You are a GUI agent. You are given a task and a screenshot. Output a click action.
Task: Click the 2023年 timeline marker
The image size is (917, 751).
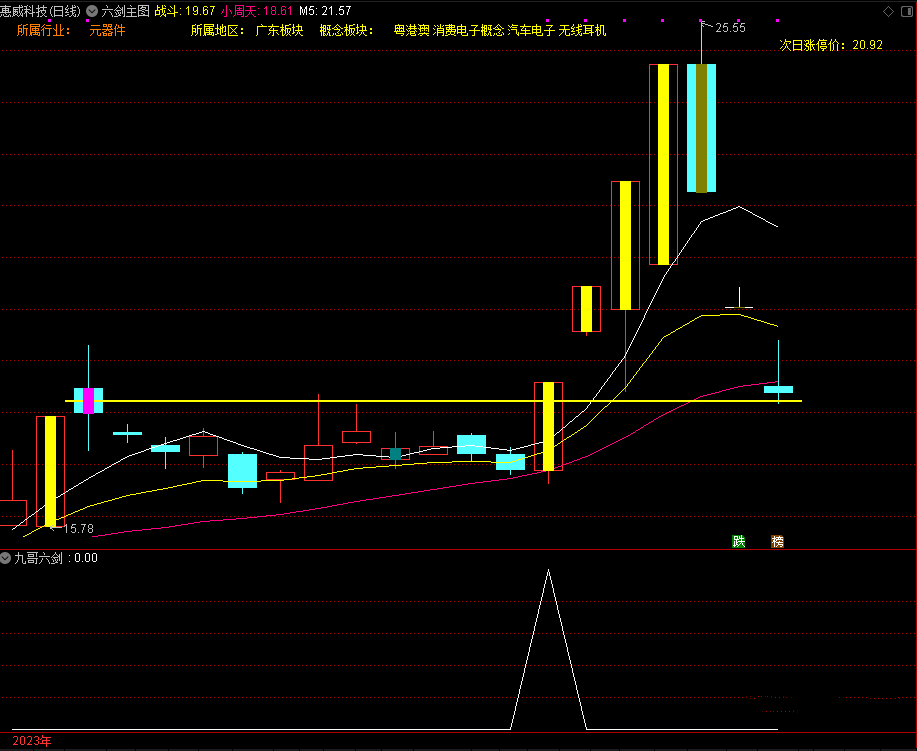(x=31, y=741)
